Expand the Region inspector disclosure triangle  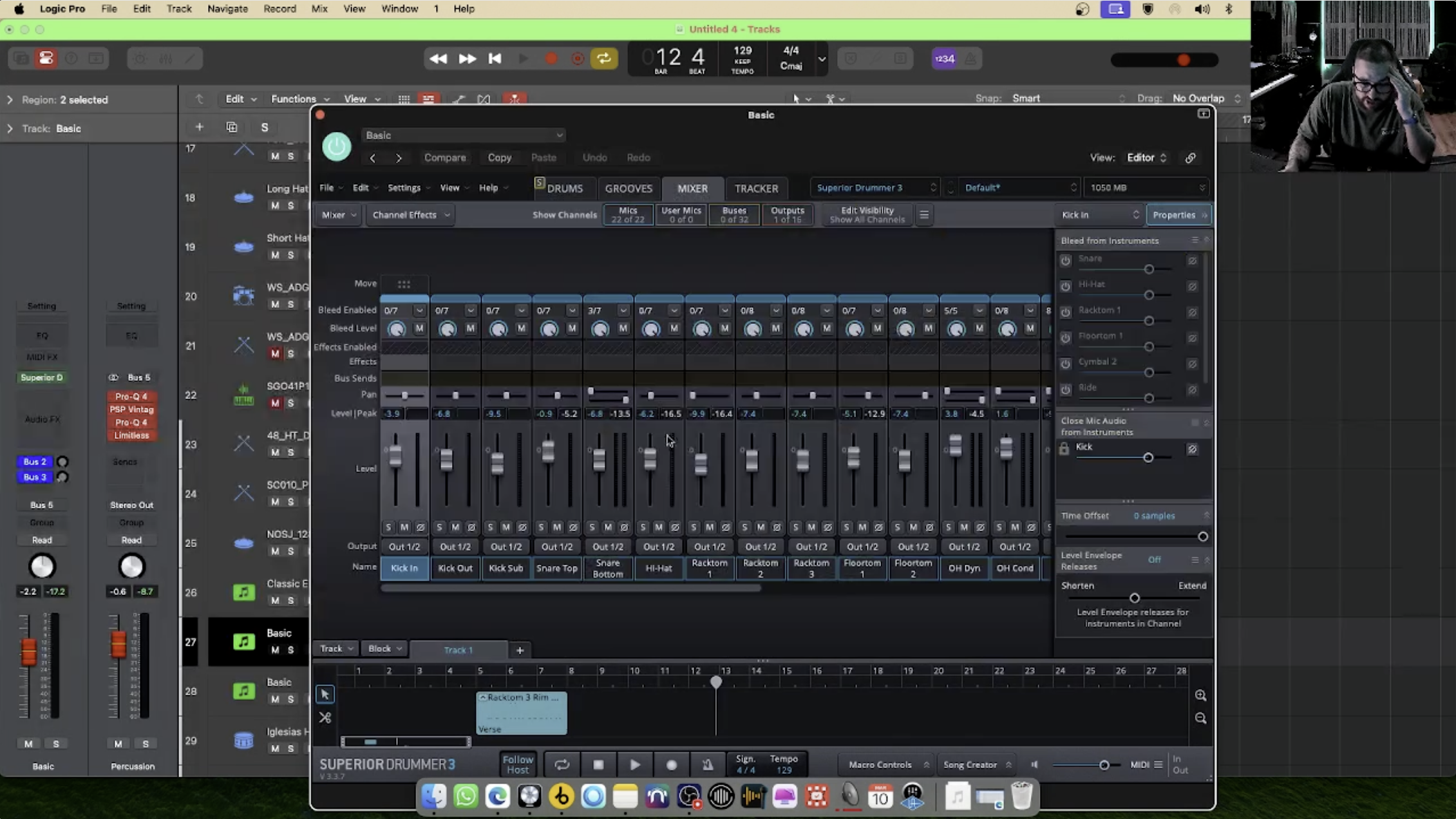[10, 100]
